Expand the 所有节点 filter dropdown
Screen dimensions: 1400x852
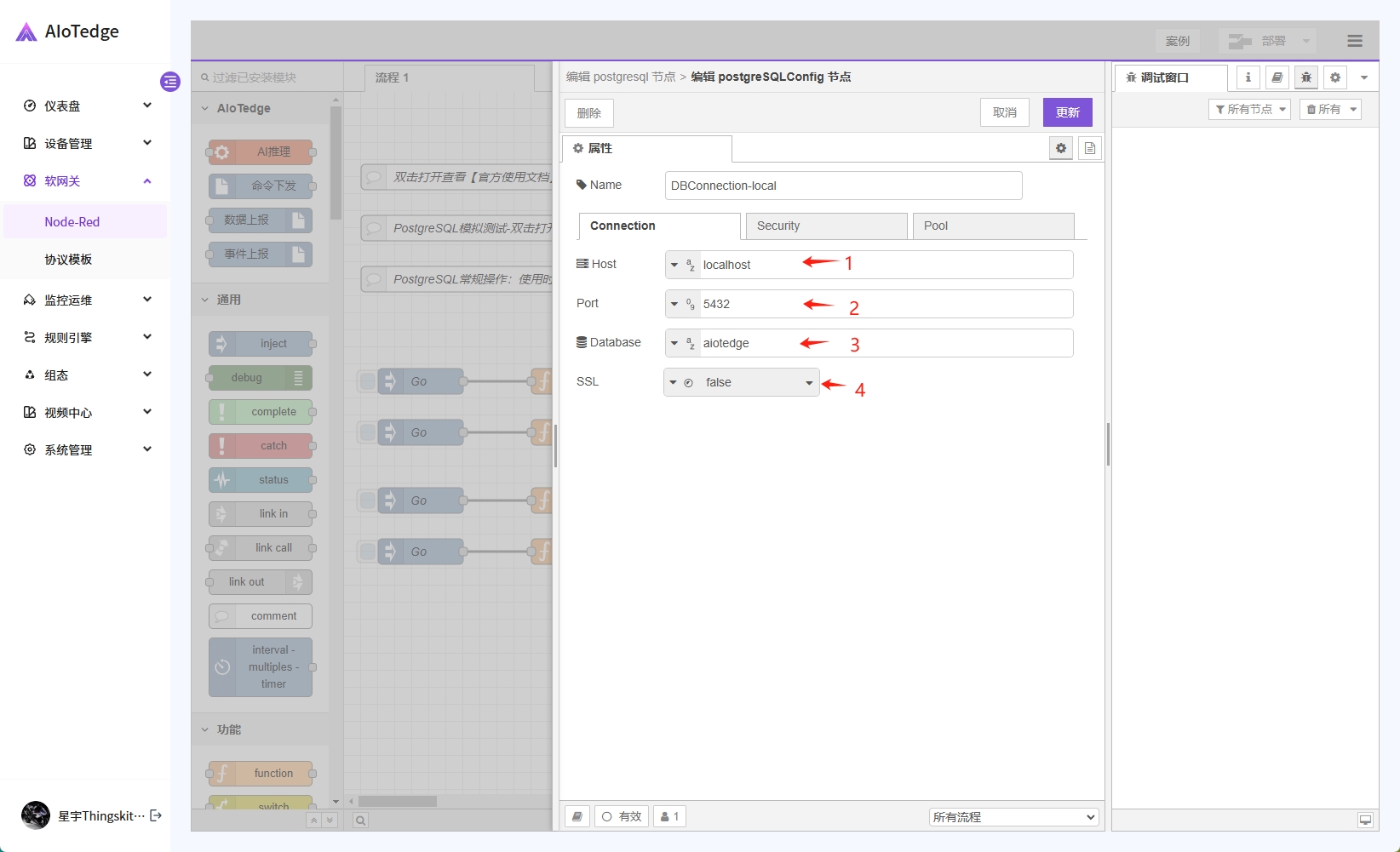click(1249, 109)
